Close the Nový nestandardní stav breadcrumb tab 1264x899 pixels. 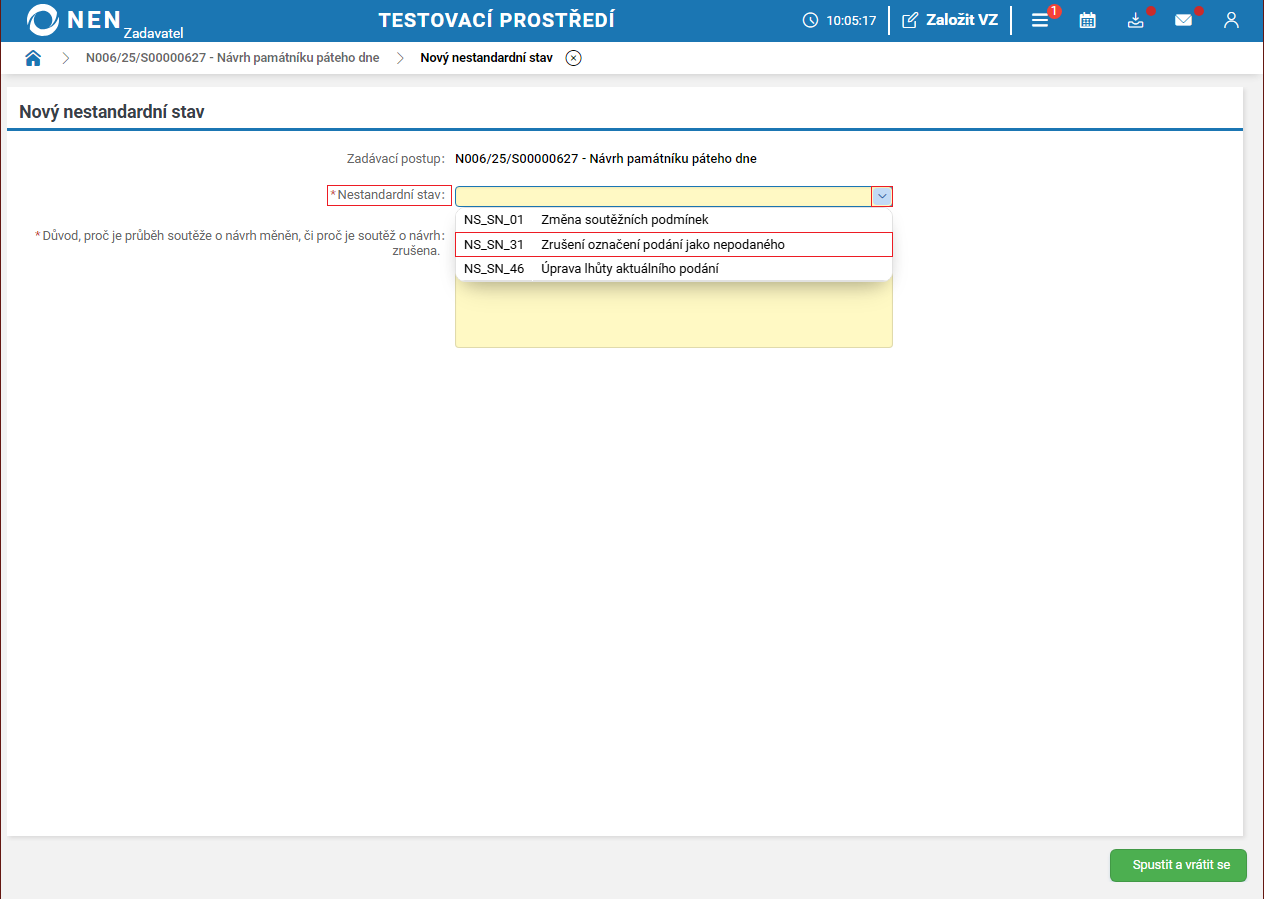click(x=573, y=58)
